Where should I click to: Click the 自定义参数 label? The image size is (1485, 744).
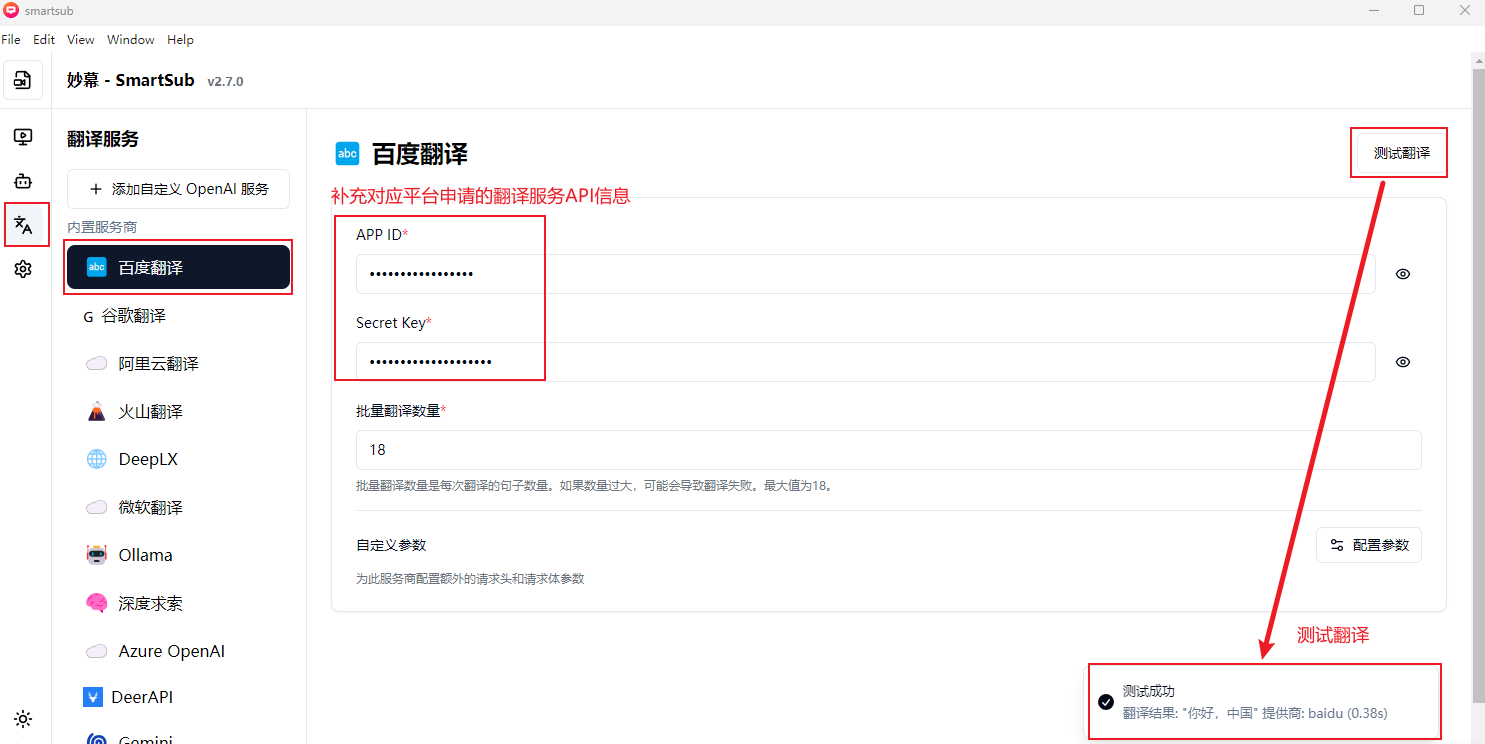pyautogui.click(x=391, y=545)
